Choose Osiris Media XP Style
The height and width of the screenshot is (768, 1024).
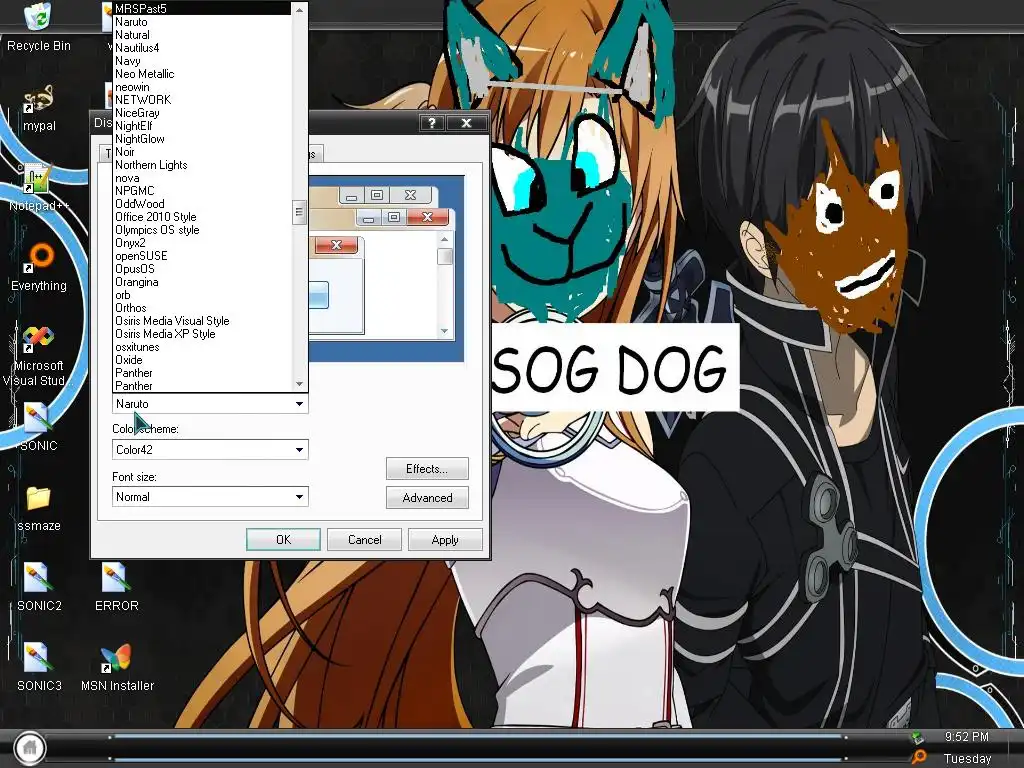[202, 334]
